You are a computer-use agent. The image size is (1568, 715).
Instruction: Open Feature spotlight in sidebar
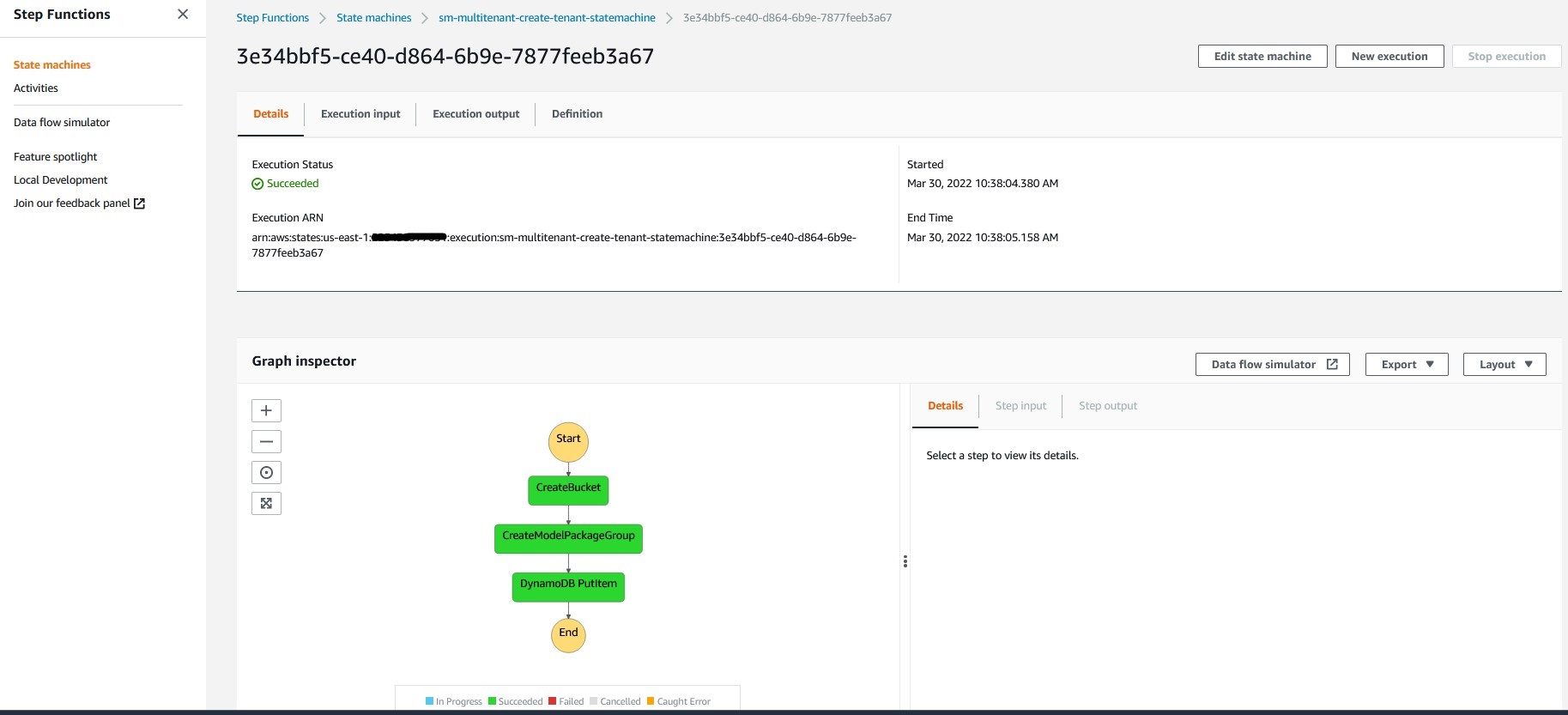coord(56,157)
